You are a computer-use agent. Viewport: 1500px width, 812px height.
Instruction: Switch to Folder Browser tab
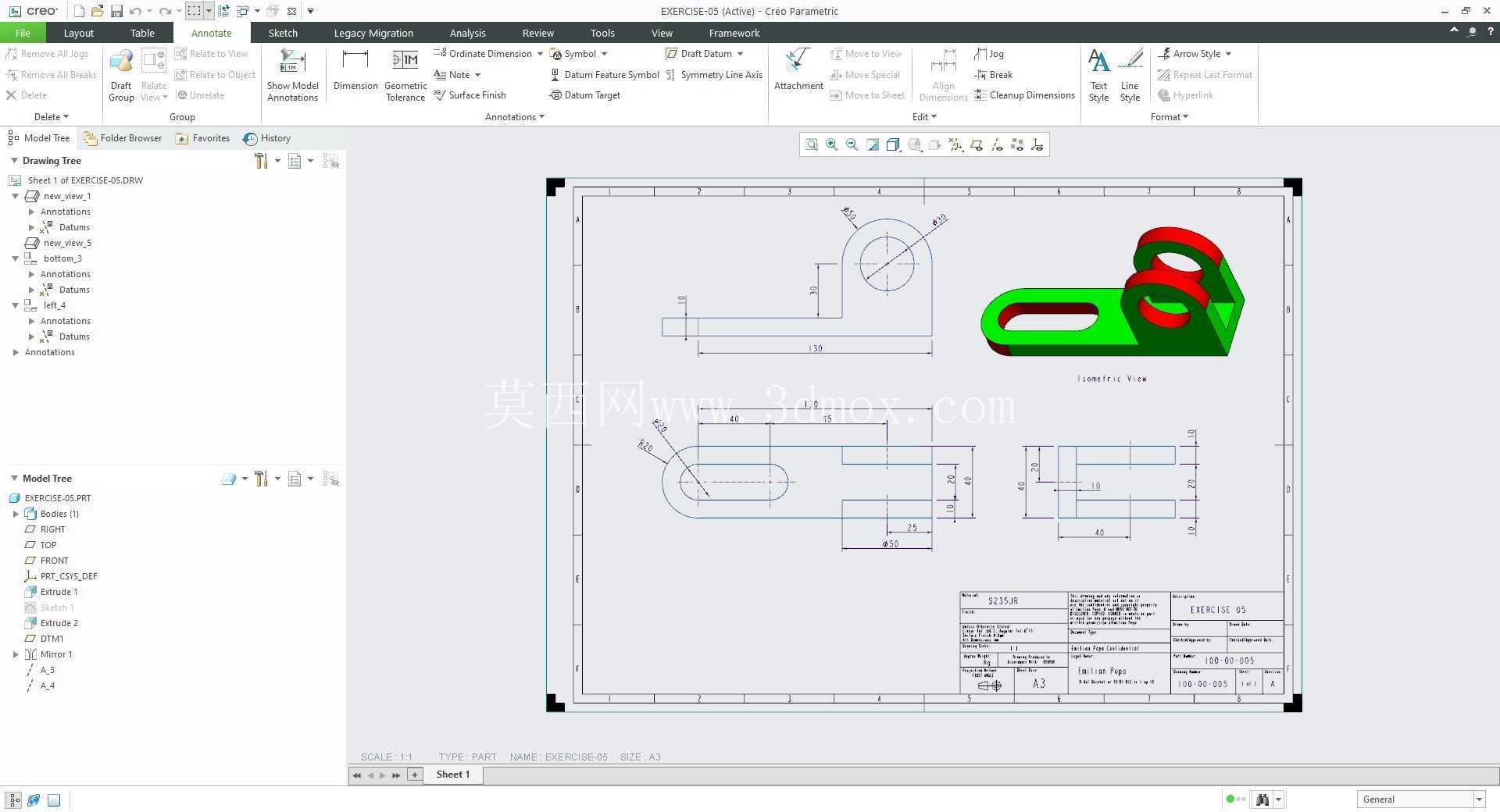tap(123, 138)
